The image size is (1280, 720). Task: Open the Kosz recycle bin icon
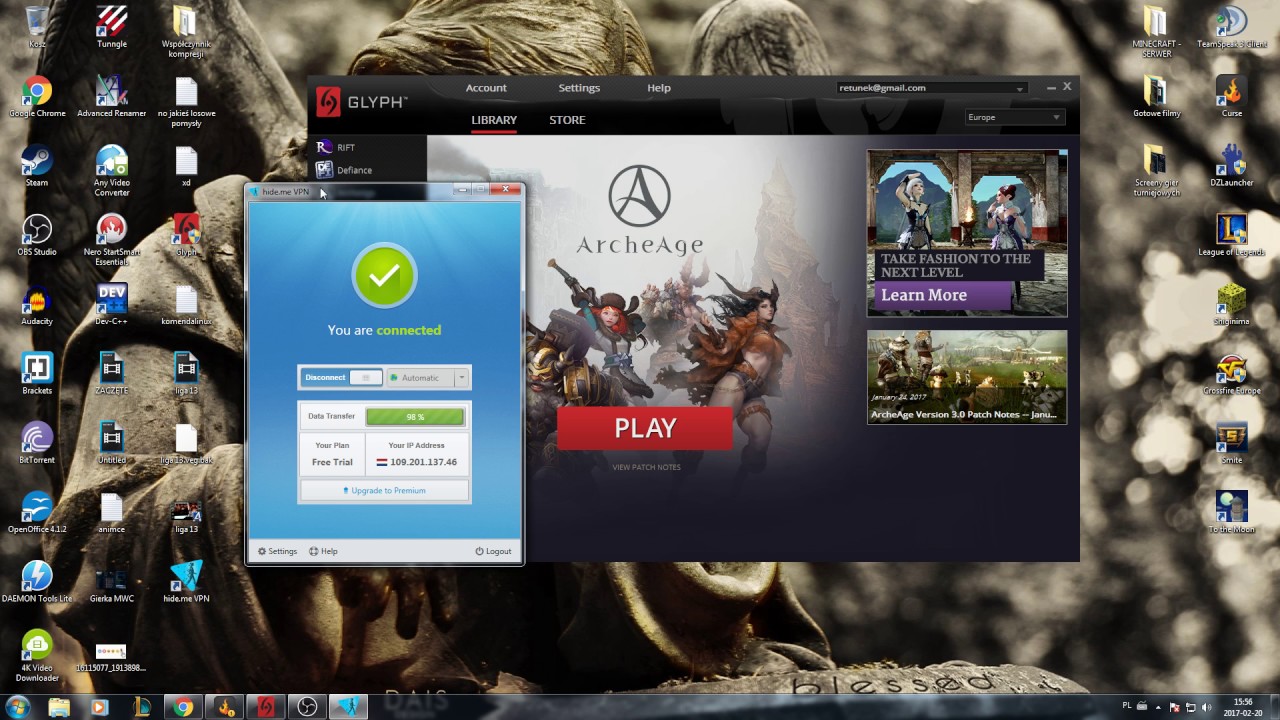(x=37, y=26)
